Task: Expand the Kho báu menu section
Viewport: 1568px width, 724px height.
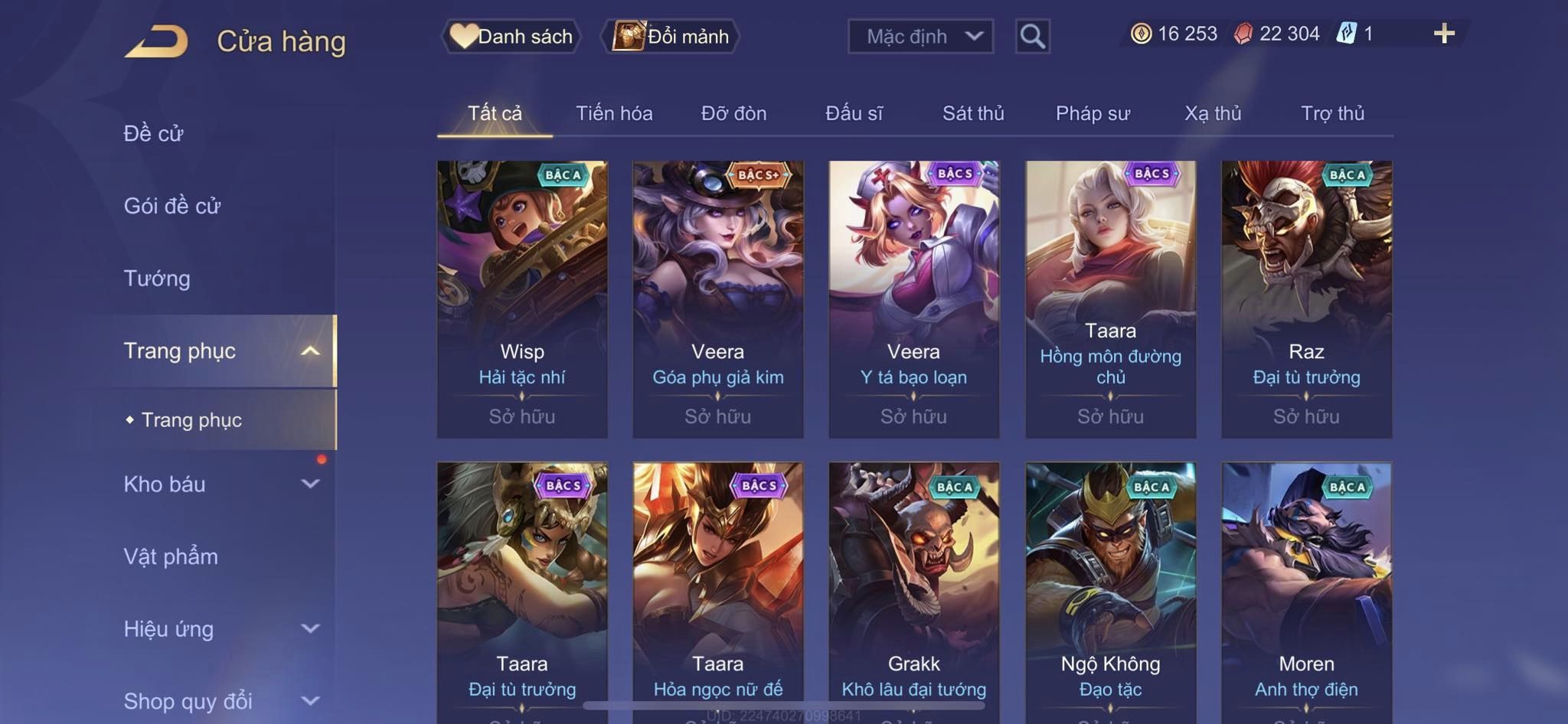Action: 309,484
